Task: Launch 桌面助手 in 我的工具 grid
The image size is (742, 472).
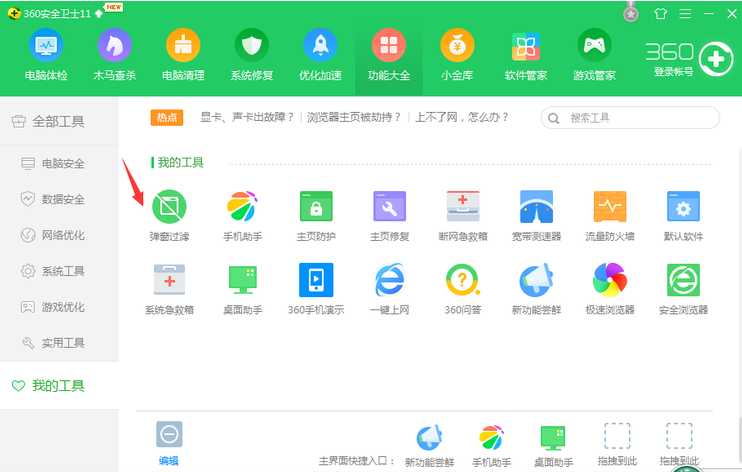Action: tap(242, 289)
